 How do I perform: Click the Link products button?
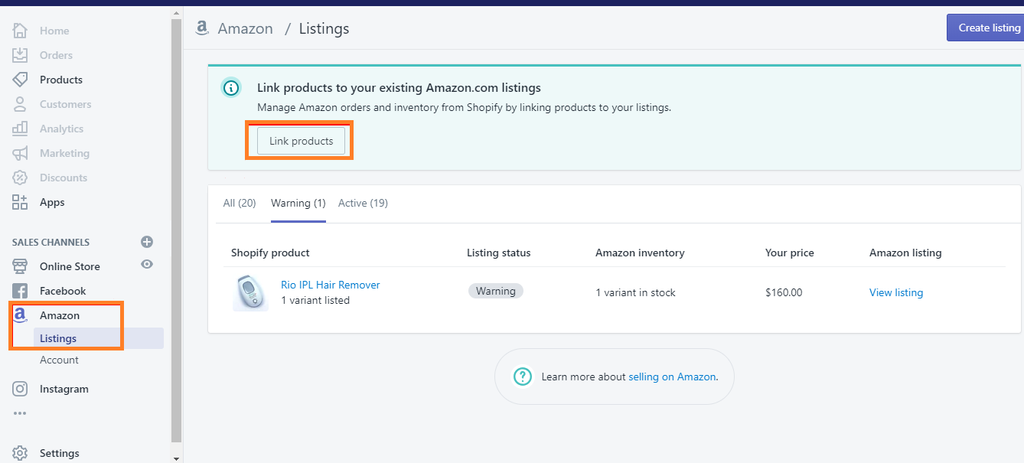(301, 141)
